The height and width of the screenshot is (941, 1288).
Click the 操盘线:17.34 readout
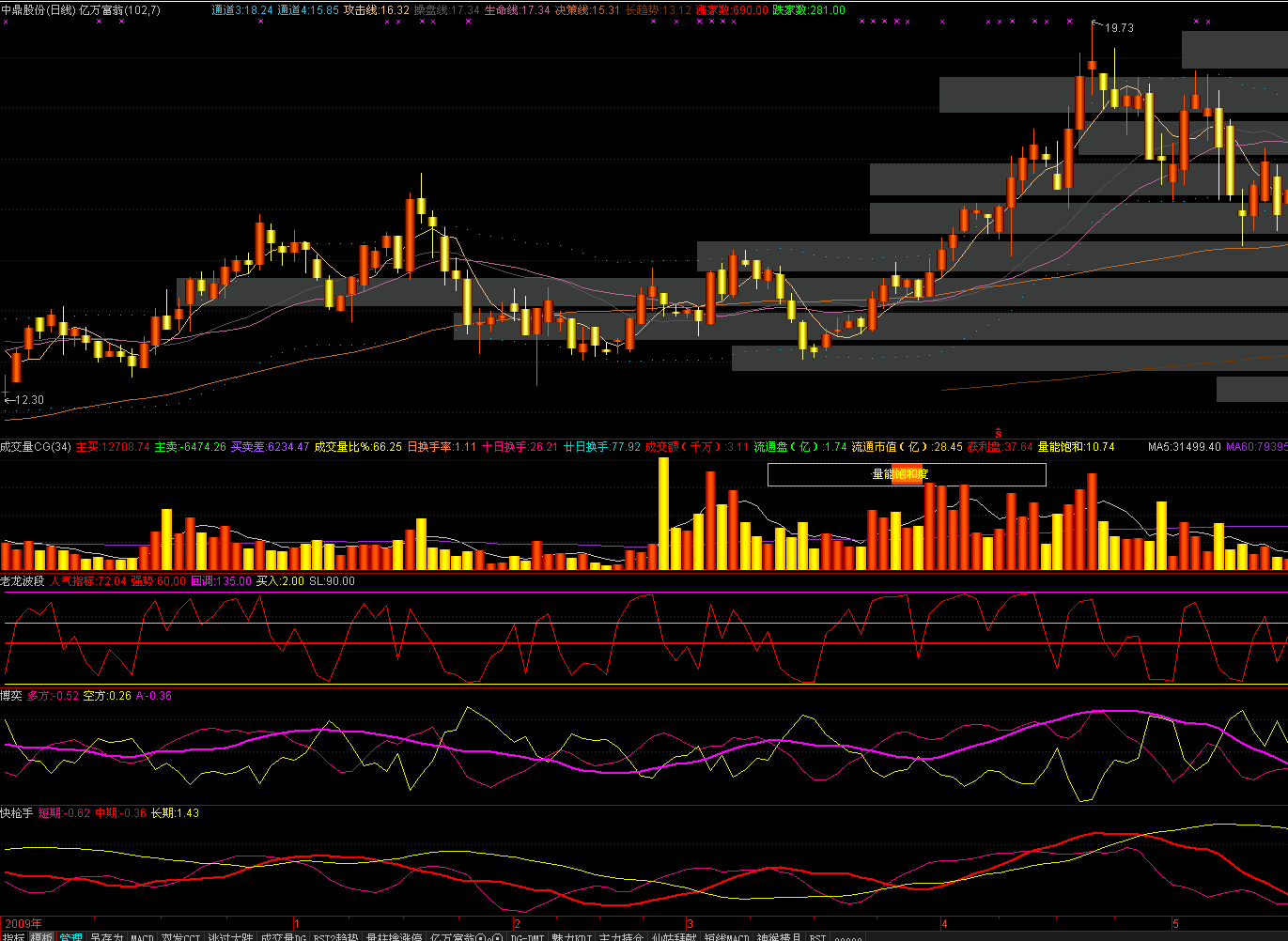447,10
